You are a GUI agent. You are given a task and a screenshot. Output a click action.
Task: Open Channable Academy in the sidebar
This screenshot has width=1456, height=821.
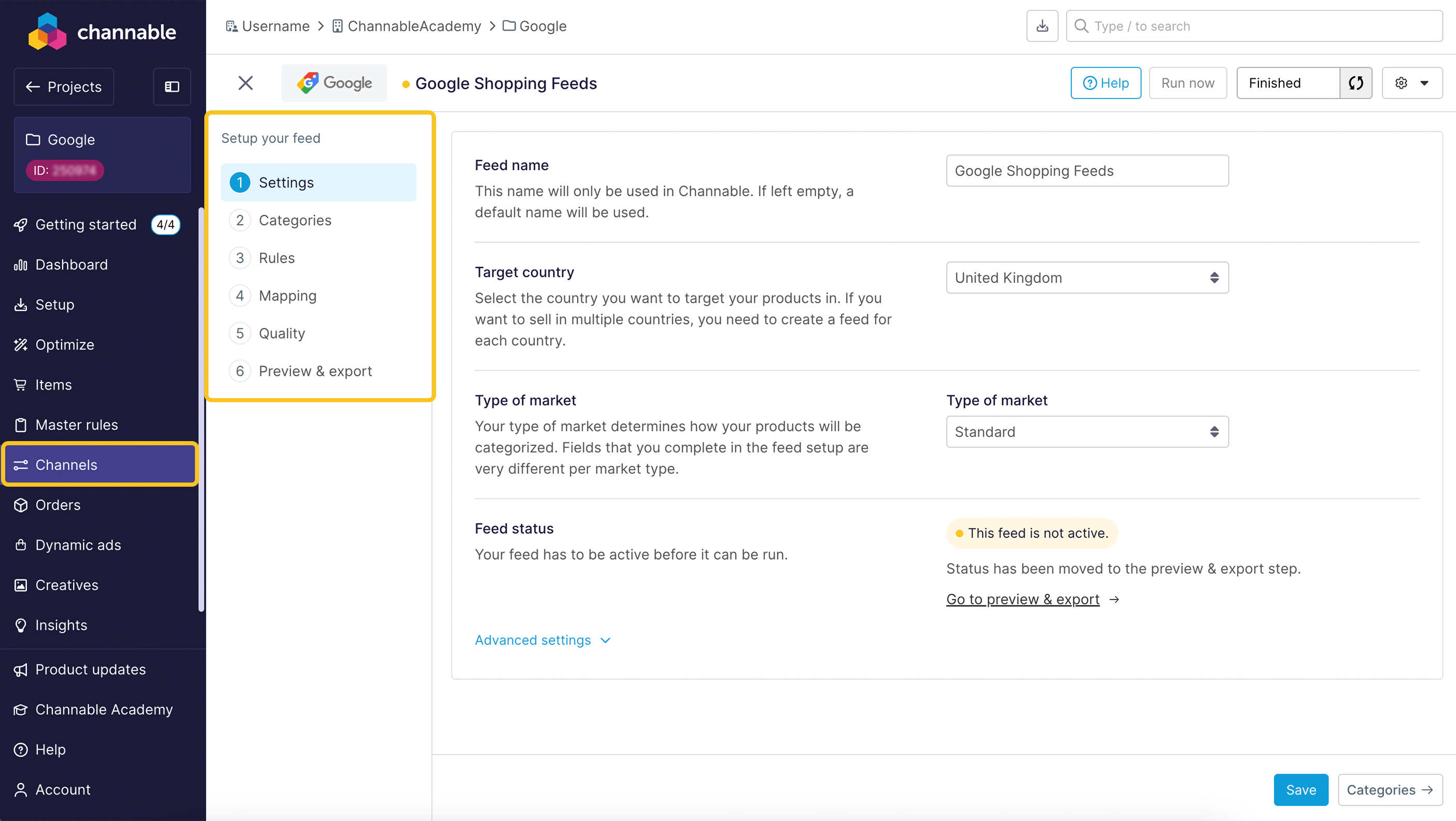point(103,709)
